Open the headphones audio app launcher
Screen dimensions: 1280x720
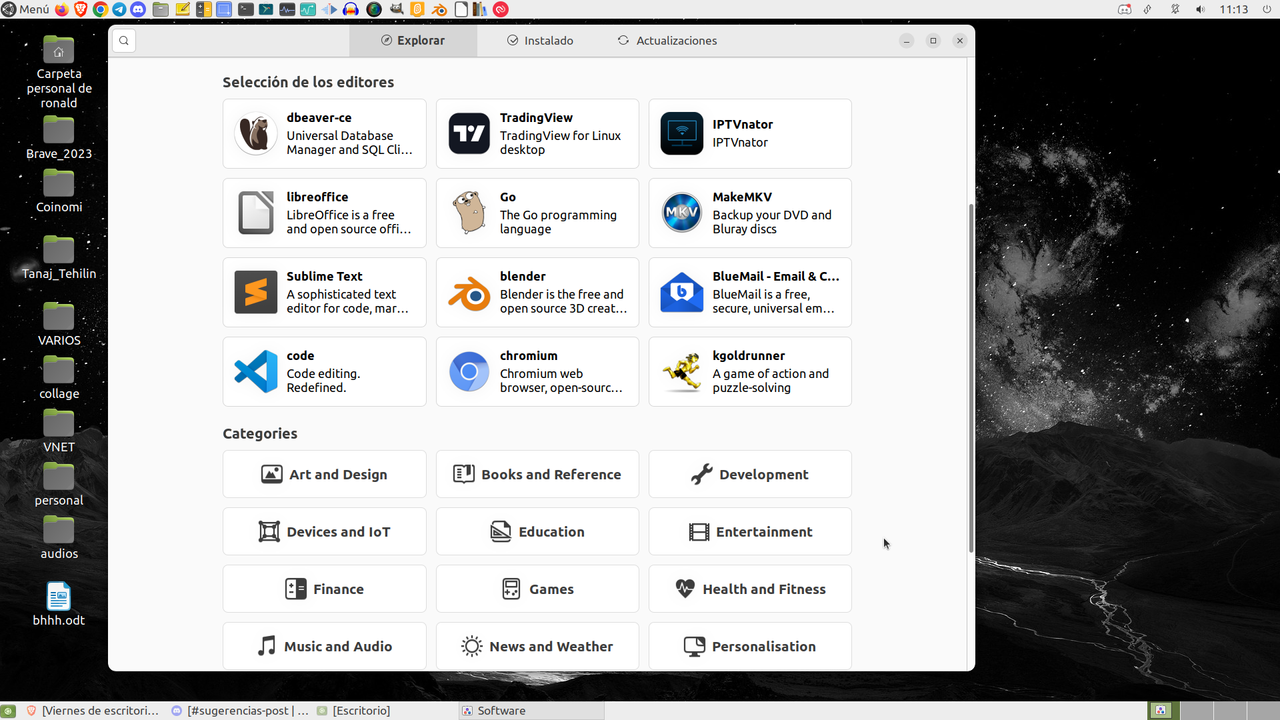click(x=351, y=9)
